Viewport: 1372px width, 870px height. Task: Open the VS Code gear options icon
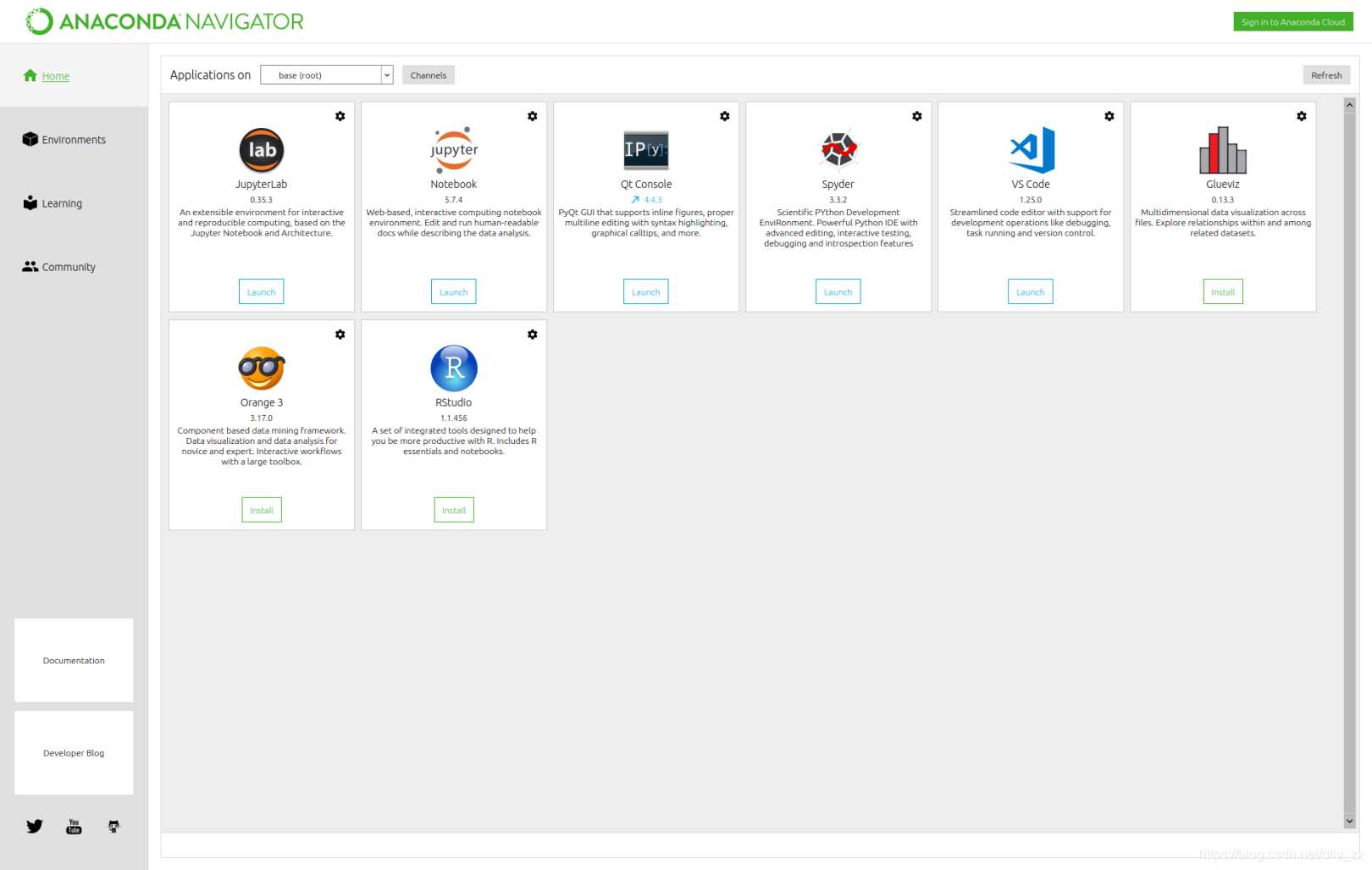click(1109, 116)
